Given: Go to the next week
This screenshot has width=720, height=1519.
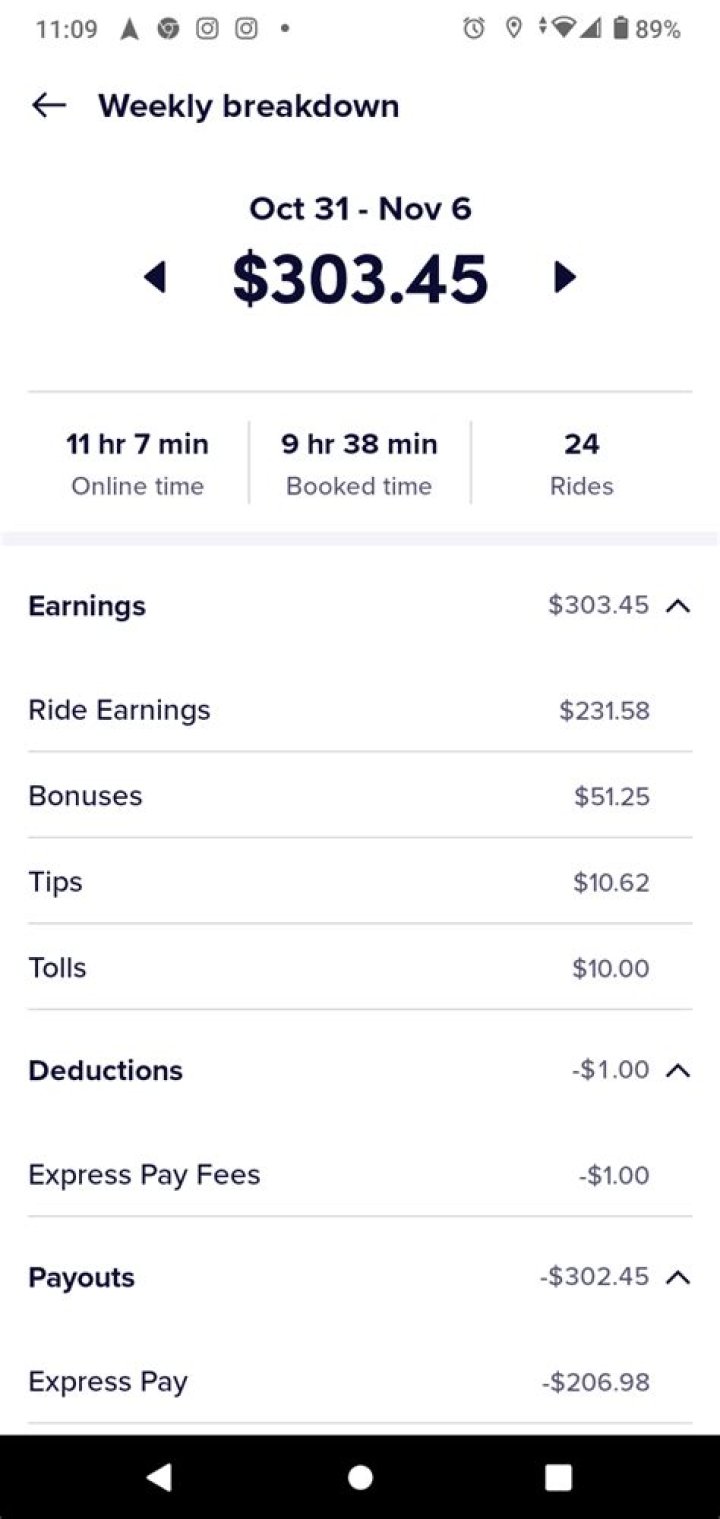Looking at the screenshot, I should pos(565,277).
